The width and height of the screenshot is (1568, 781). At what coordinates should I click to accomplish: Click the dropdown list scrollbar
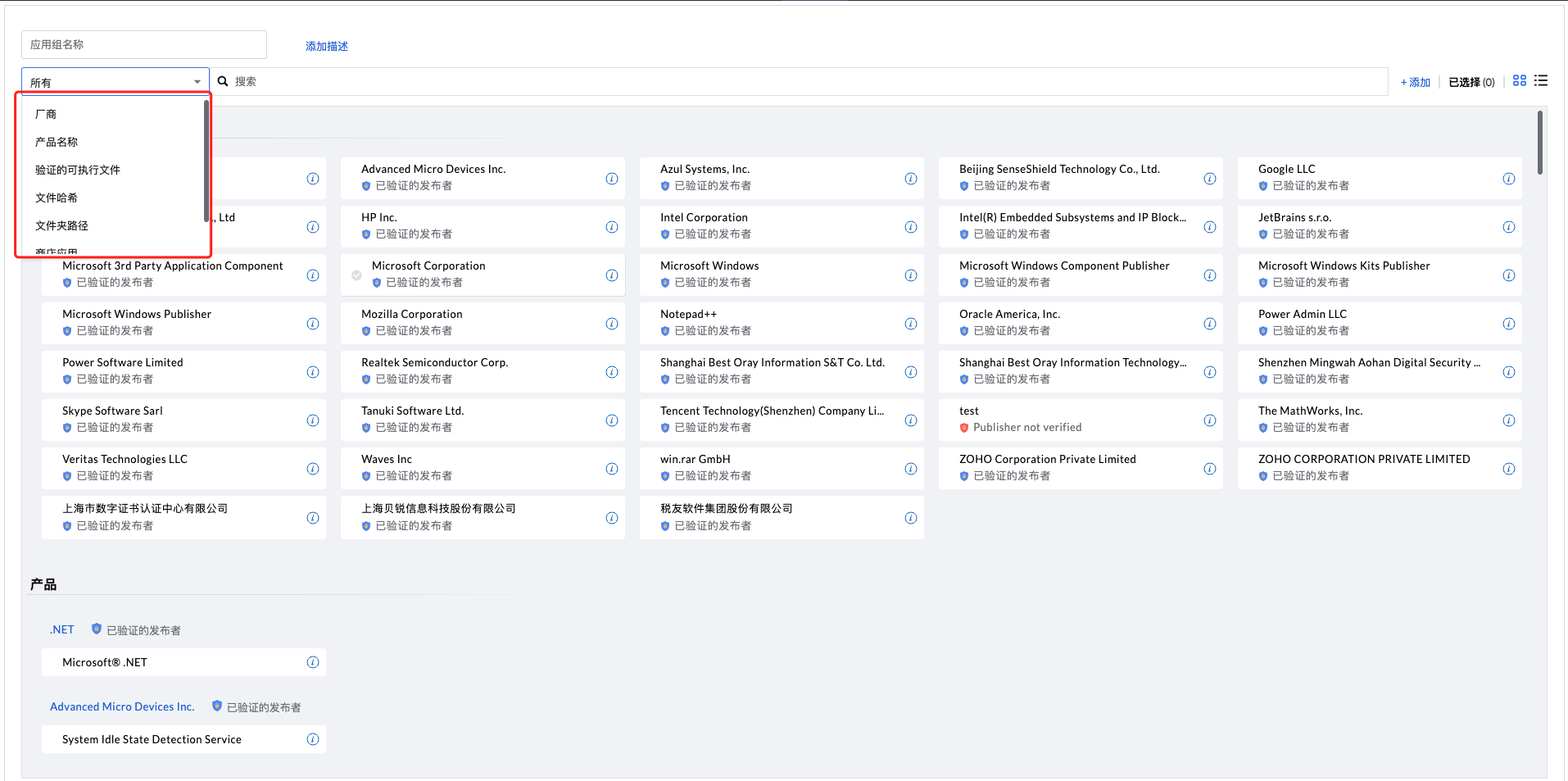point(206,161)
